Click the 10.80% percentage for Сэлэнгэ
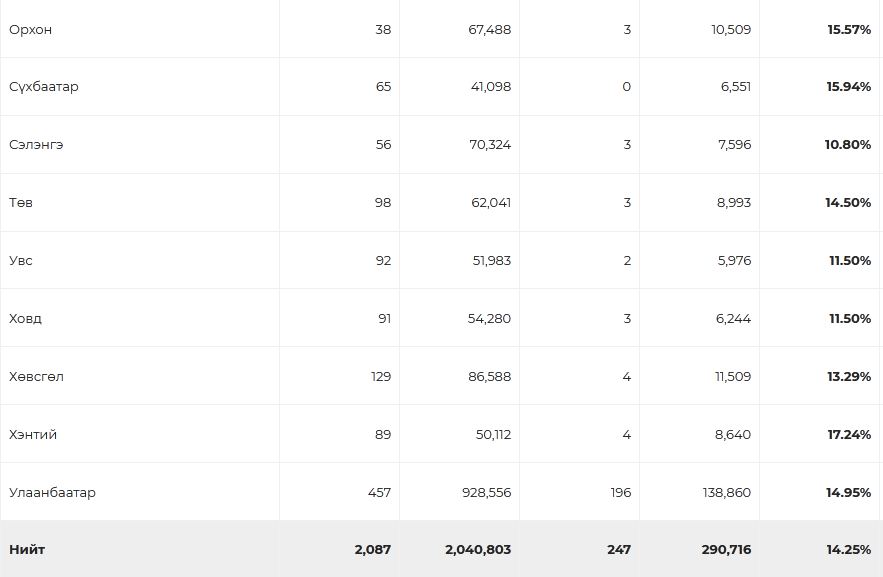 coord(848,145)
